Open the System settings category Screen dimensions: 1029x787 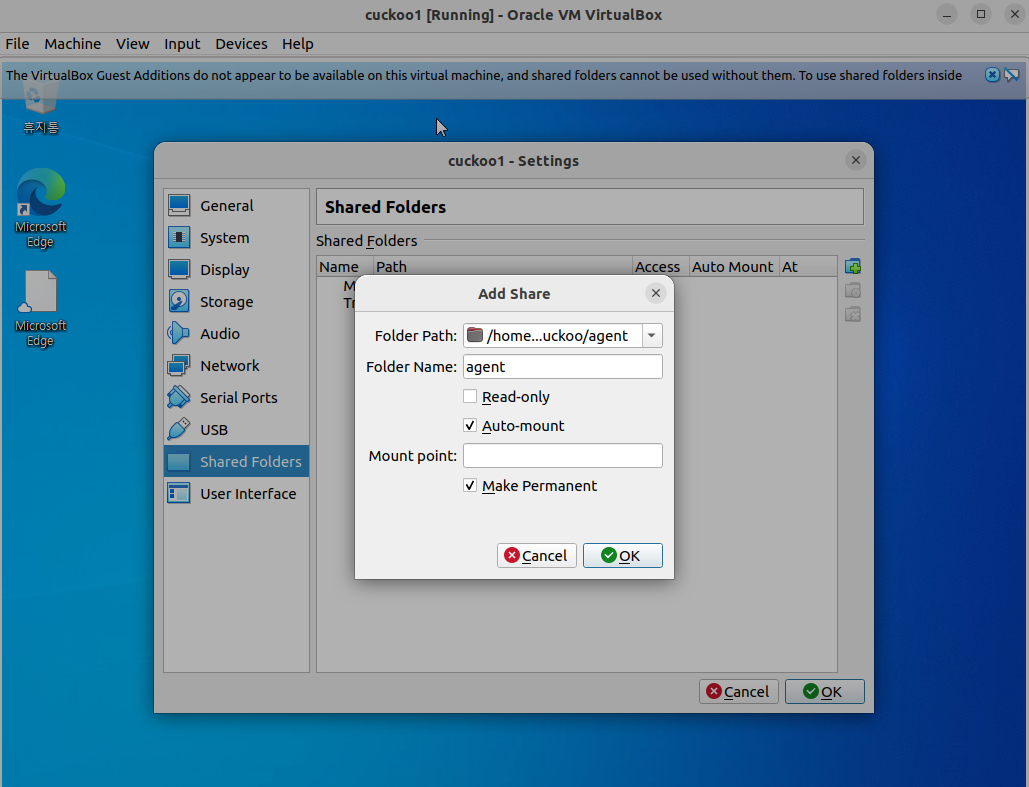point(236,238)
